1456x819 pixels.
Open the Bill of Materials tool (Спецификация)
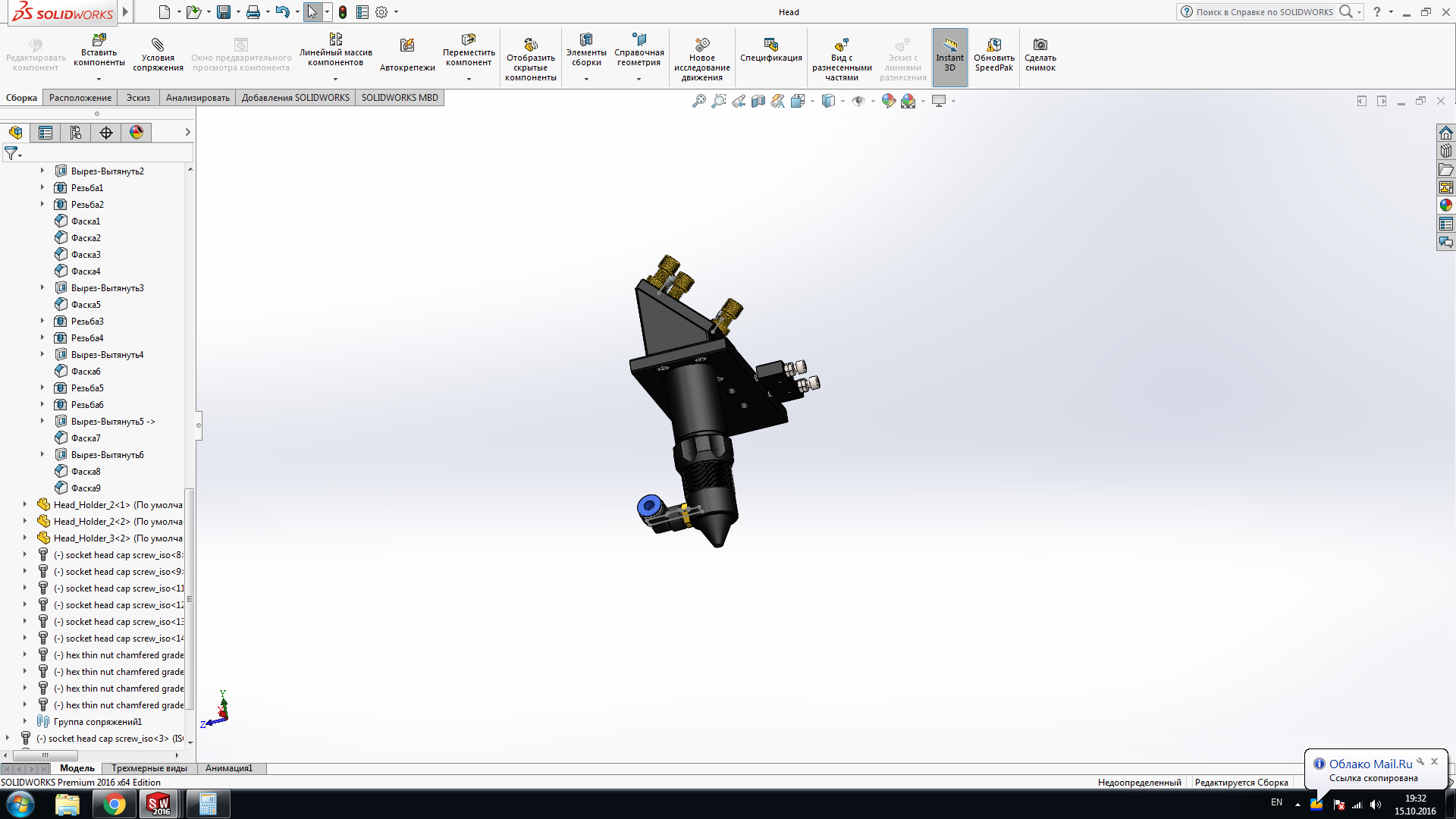point(770,45)
